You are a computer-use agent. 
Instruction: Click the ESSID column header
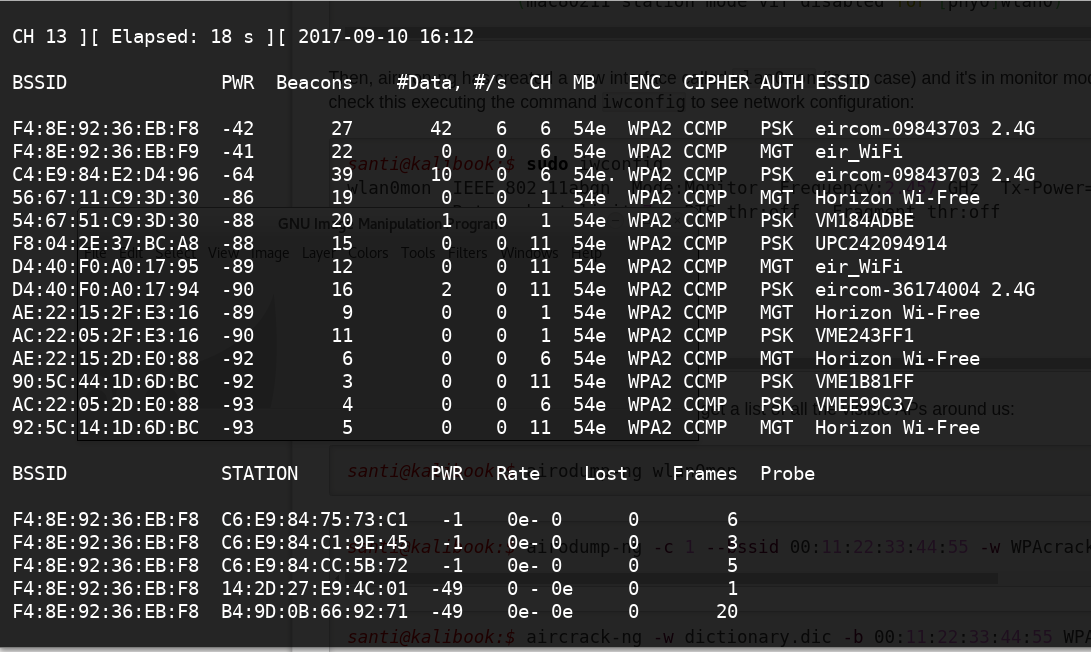click(x=842, y=82)
